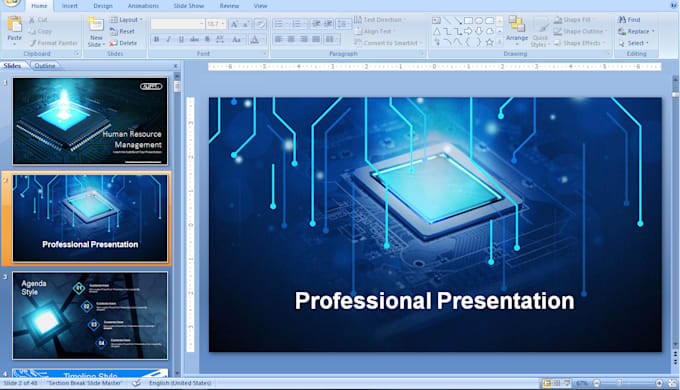Open Line Spacing options

(343, 24)
